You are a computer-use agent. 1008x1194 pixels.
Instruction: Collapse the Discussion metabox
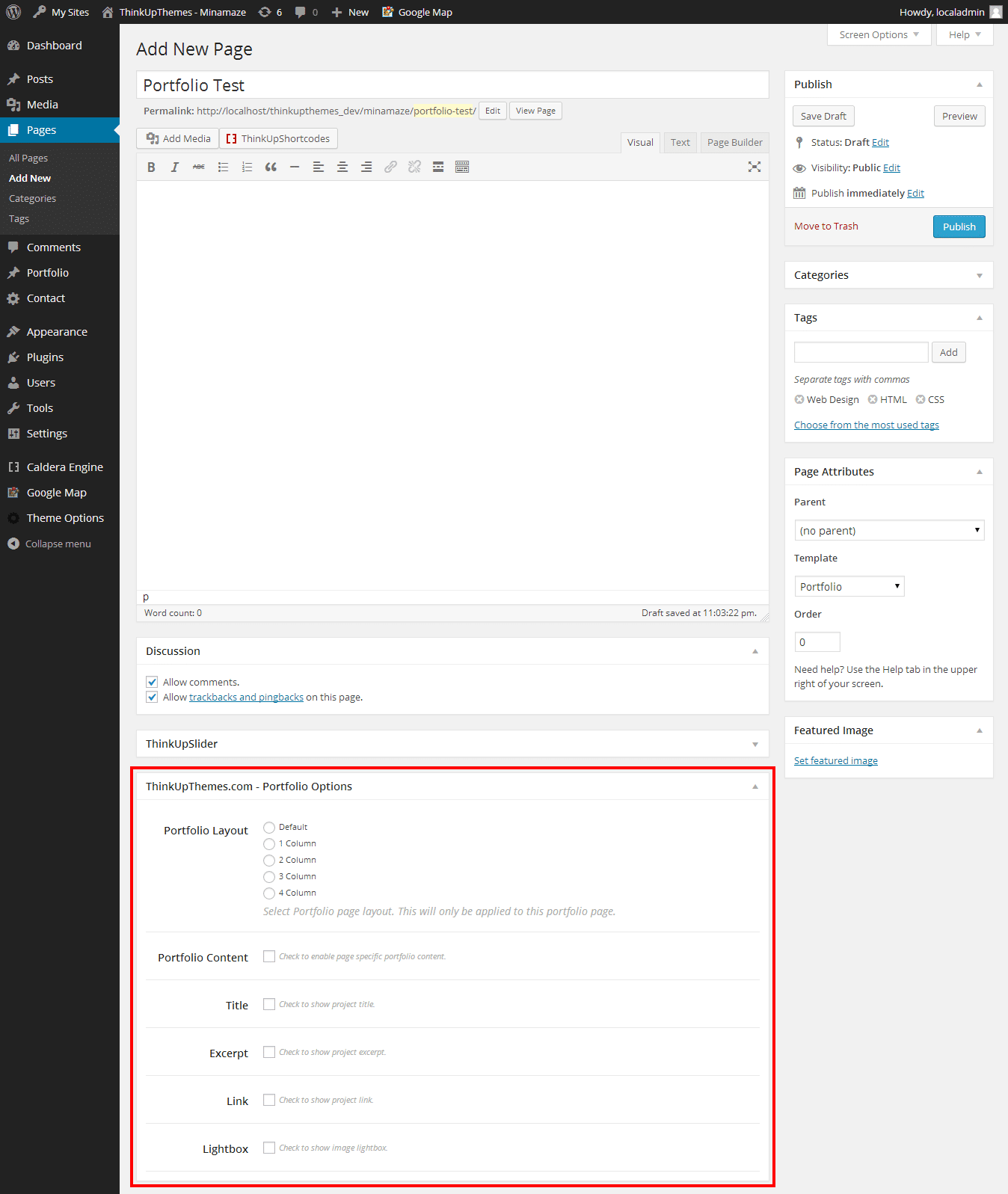(755, 651)
